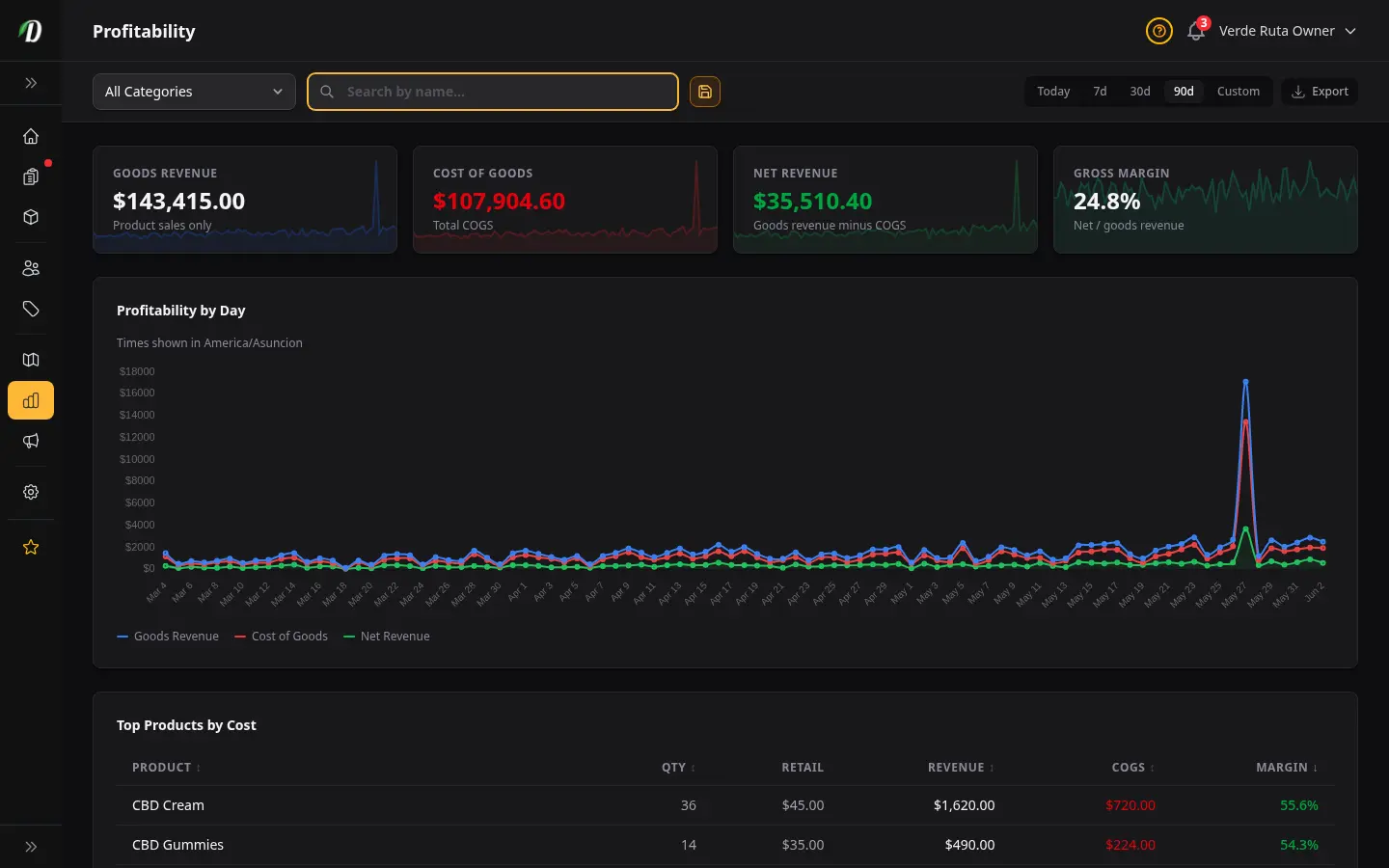Open the box (products) icon in sidebar
The height and width of the screenshot is (868, 1389).
coord(31,217)
